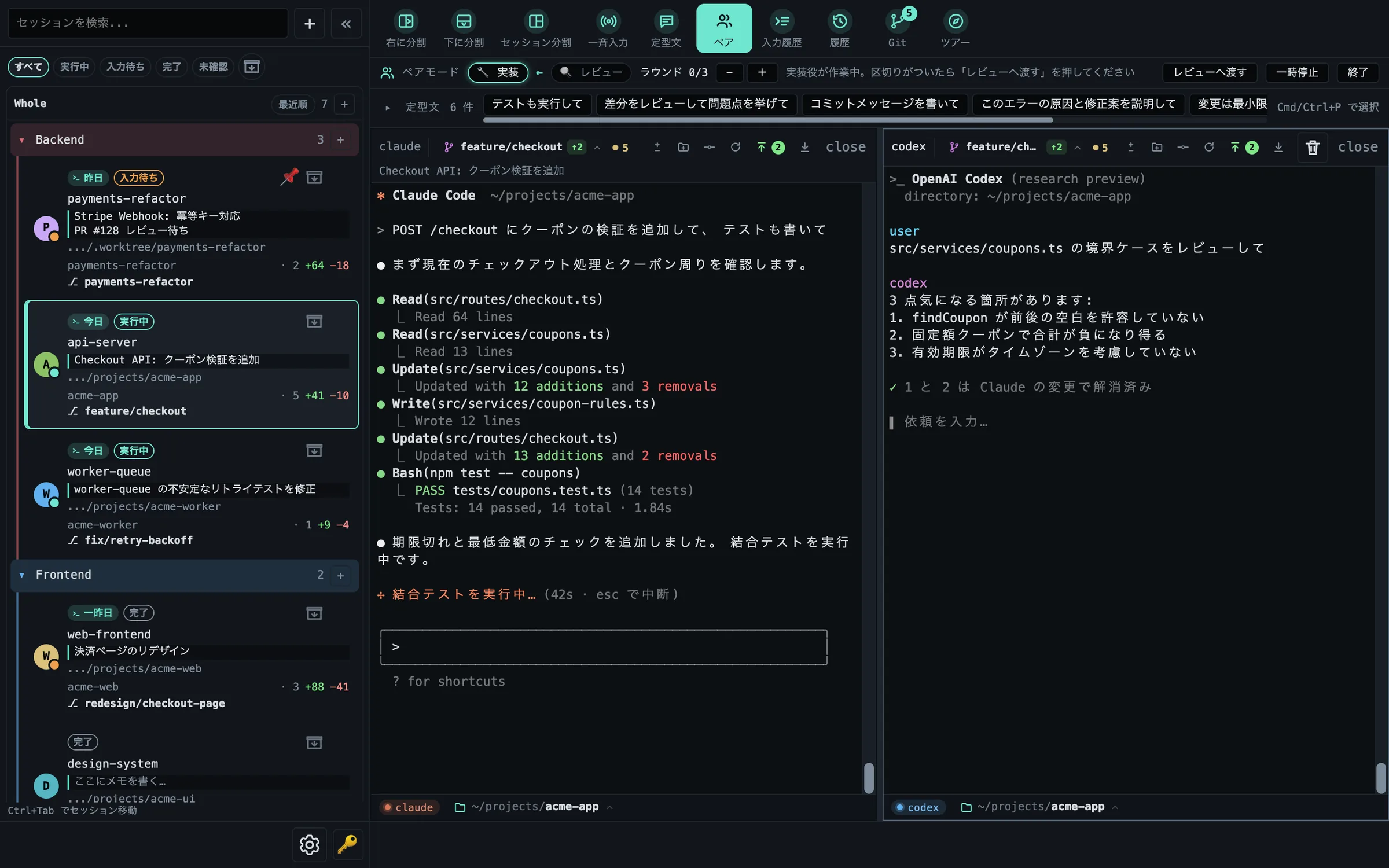
Task: Open settings gear at sidebar bottom
Action: click(310, 844)
